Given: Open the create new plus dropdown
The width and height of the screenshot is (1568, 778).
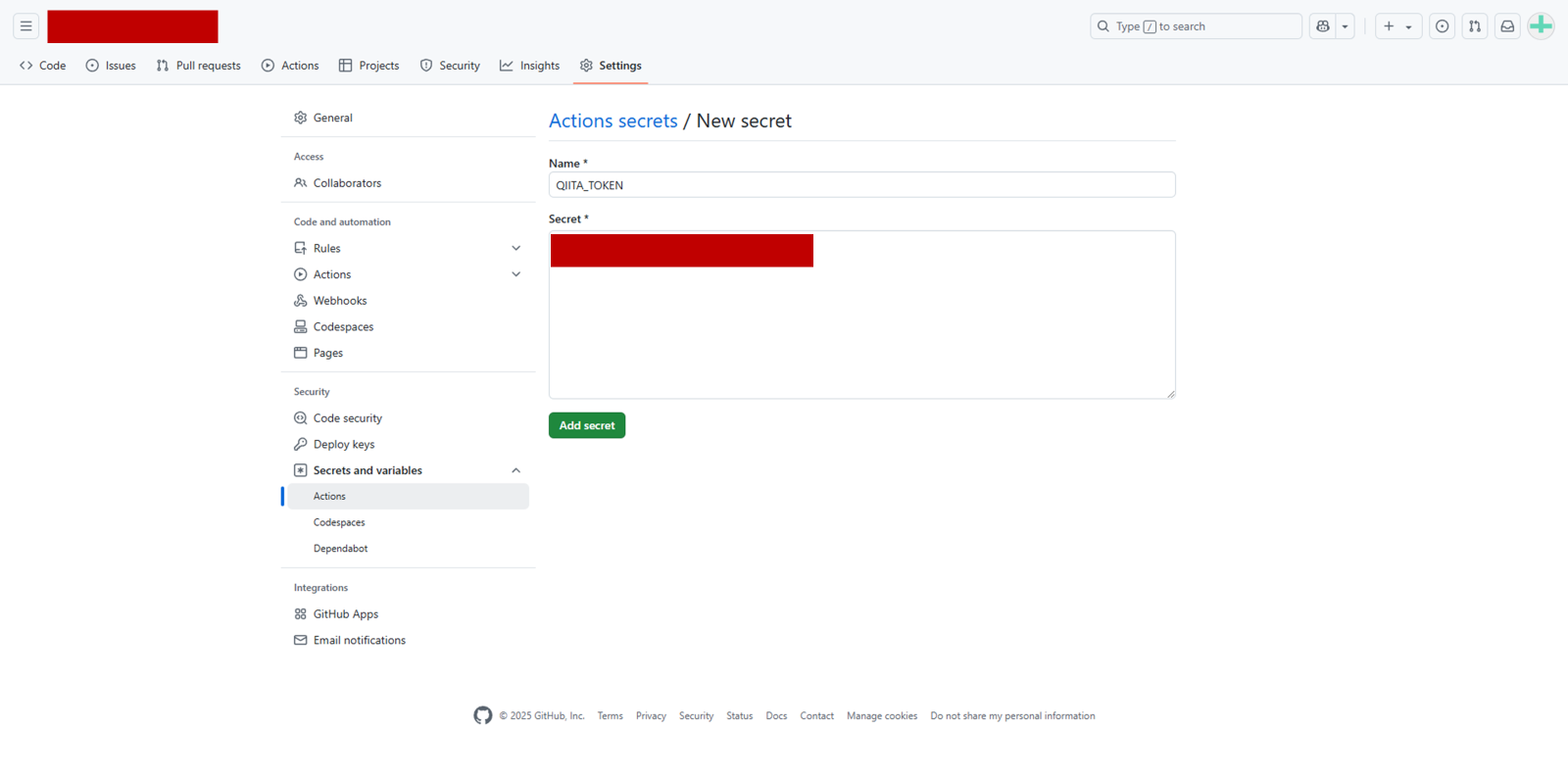Looking at the screenshot, I should (x=1398, y=26).
